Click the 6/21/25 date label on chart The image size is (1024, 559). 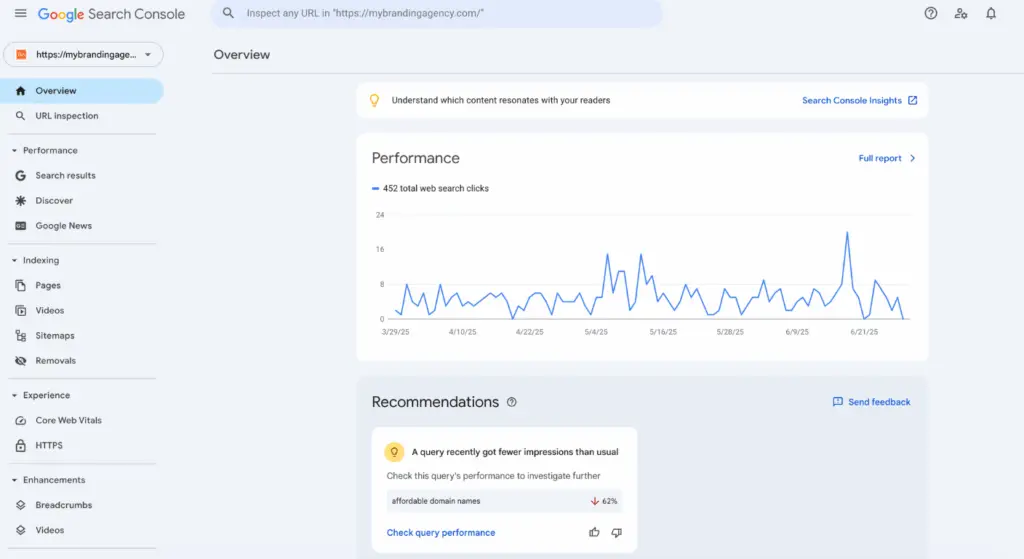tap(864, 332)
